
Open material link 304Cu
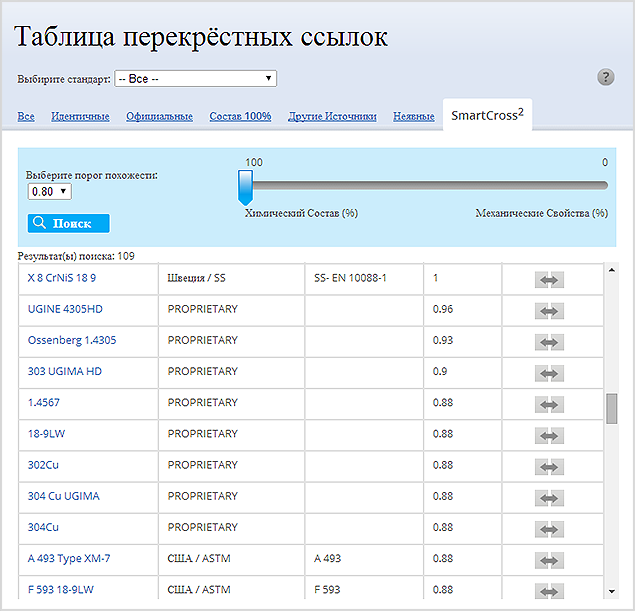[43, 527]
